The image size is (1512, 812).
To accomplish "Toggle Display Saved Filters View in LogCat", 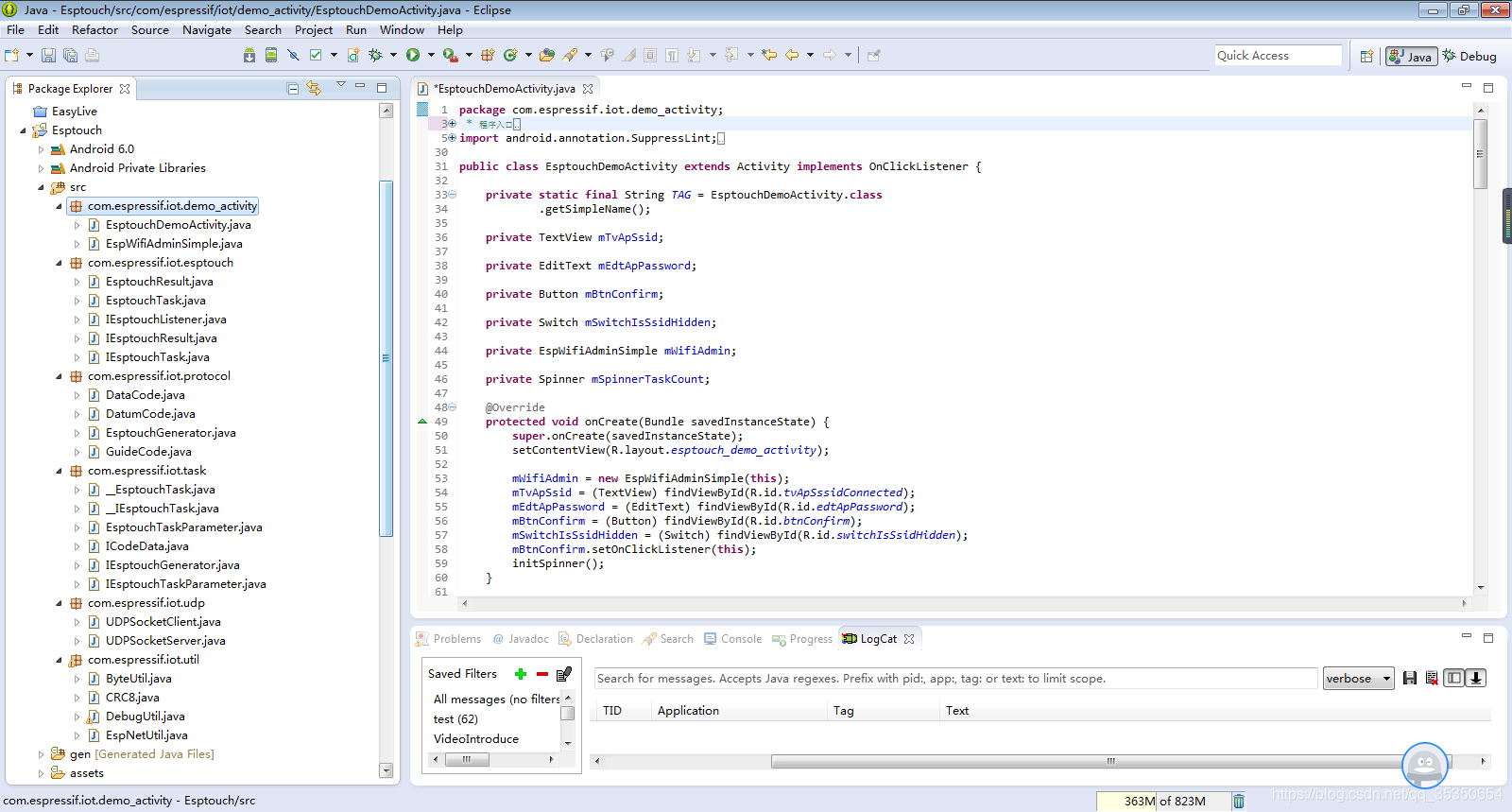I will point(1454,678).
